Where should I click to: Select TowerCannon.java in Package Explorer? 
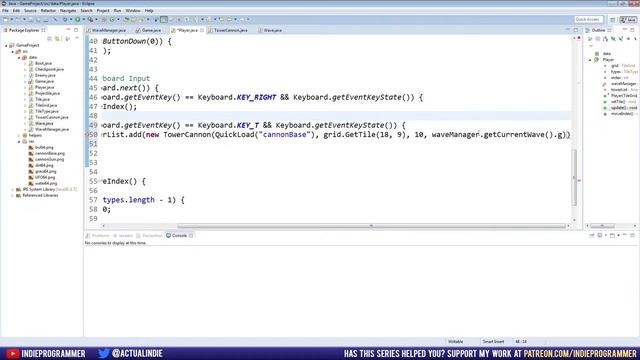pos(51,117)
